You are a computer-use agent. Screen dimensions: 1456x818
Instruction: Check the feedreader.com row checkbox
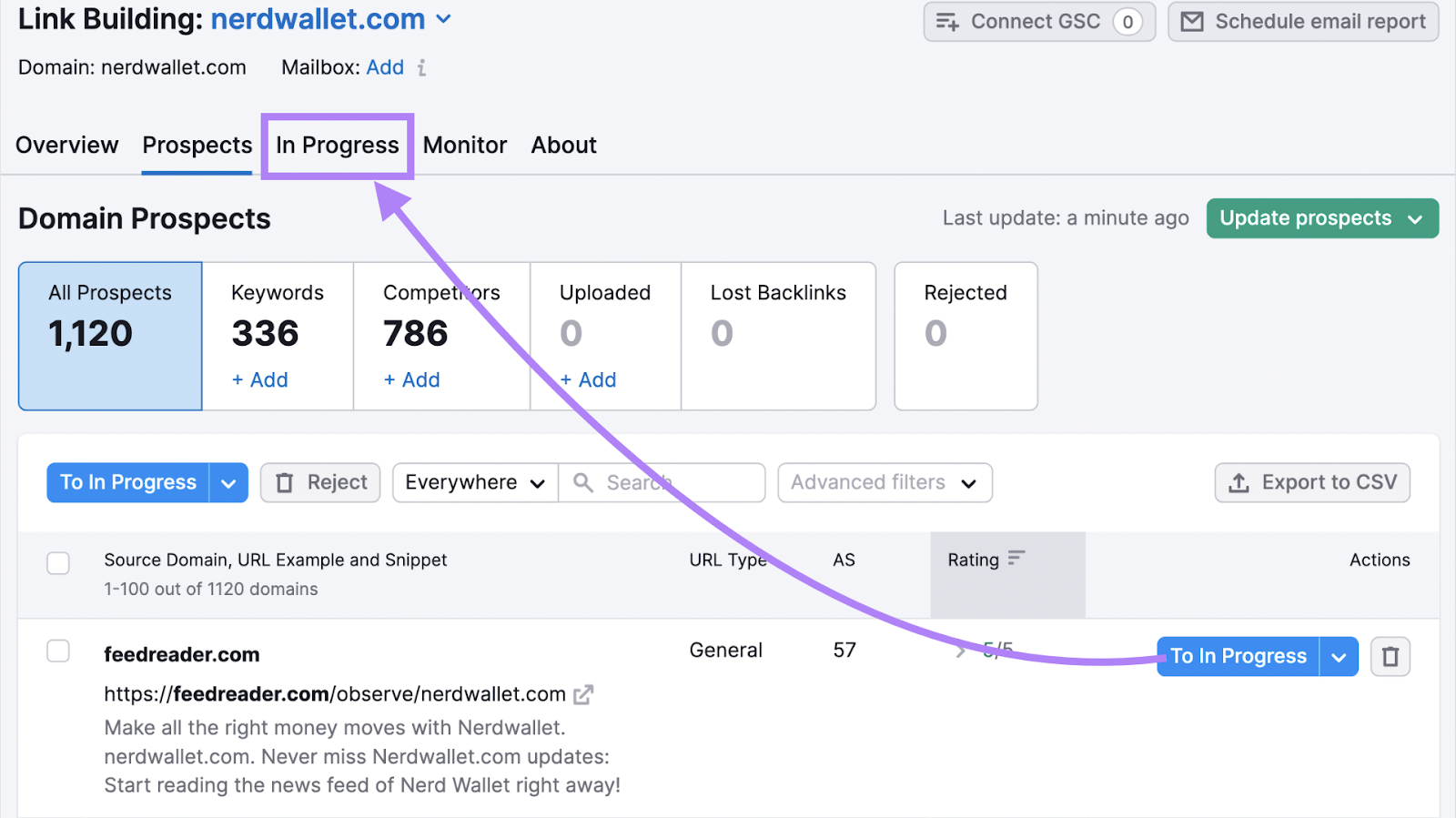coord(58,651)
